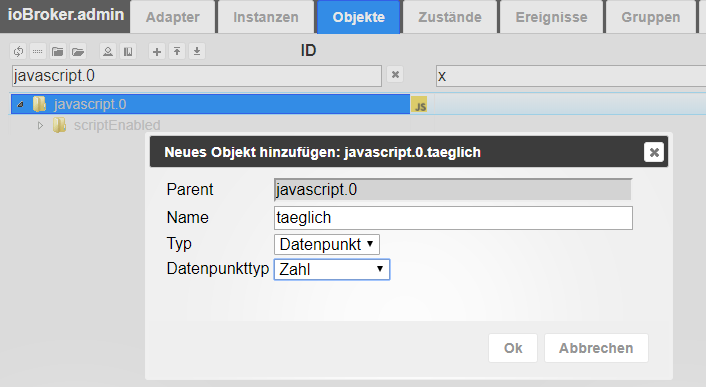Confirm the dialog with Ok button
This screenshot has height=387, width=706.
[513, 348]
